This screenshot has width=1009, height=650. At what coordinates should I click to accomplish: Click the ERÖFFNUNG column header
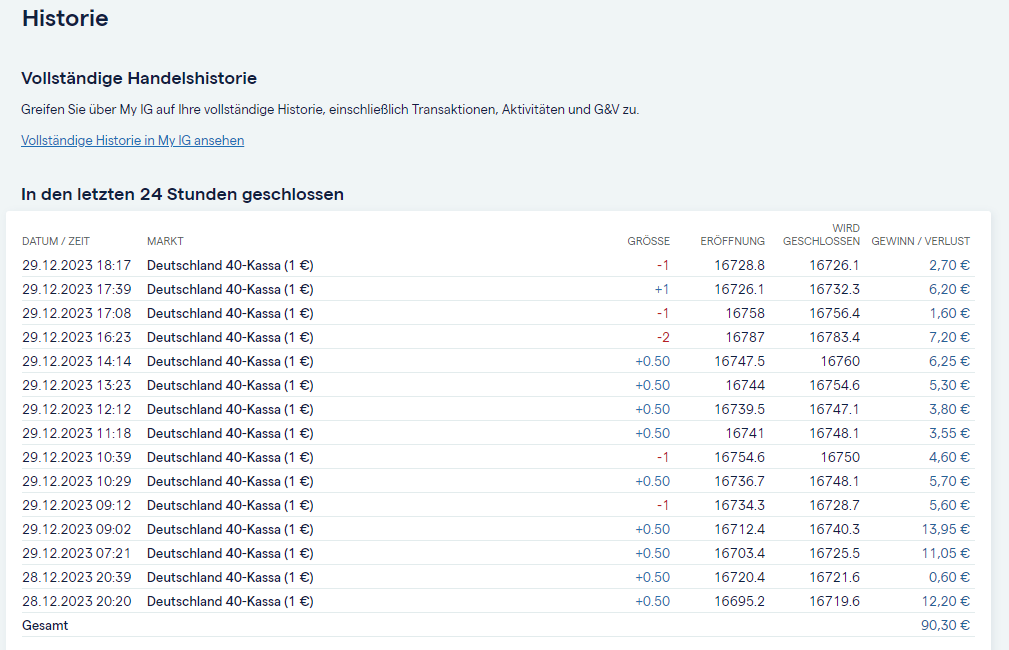(732, 241)
